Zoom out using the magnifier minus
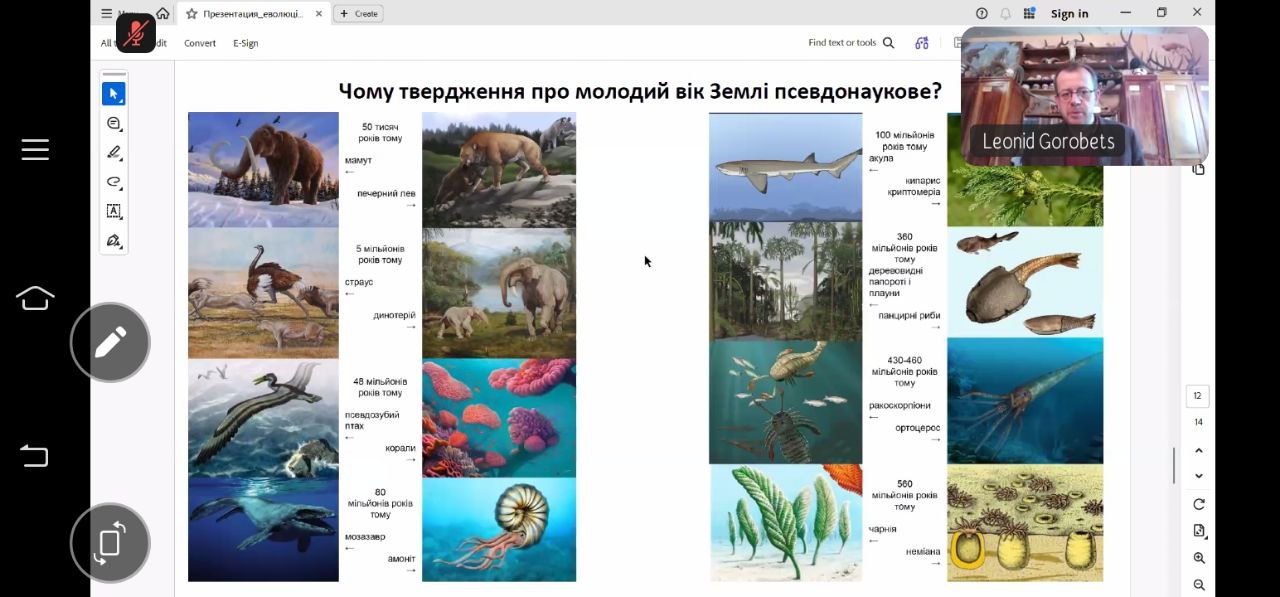 [x=1198, y=585]
